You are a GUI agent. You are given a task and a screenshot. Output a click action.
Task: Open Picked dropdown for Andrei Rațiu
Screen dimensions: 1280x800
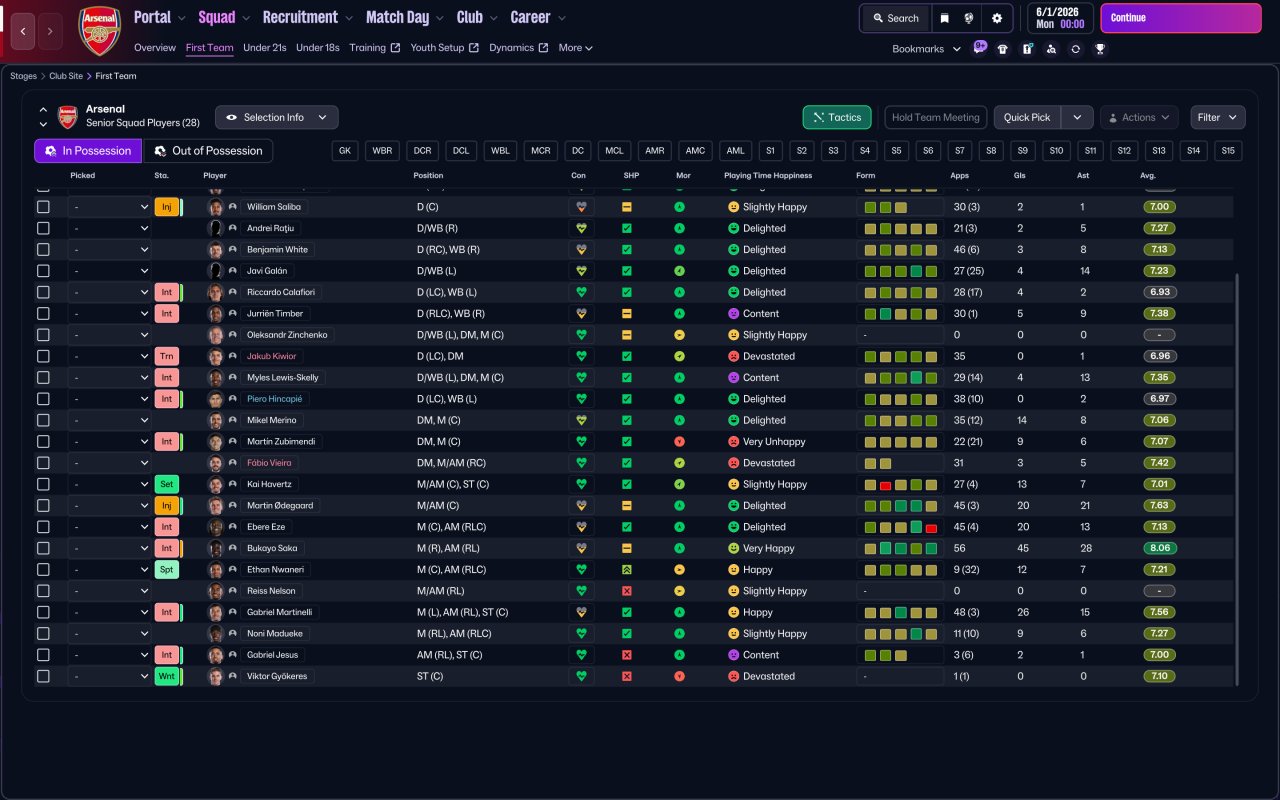coord(109,228)
